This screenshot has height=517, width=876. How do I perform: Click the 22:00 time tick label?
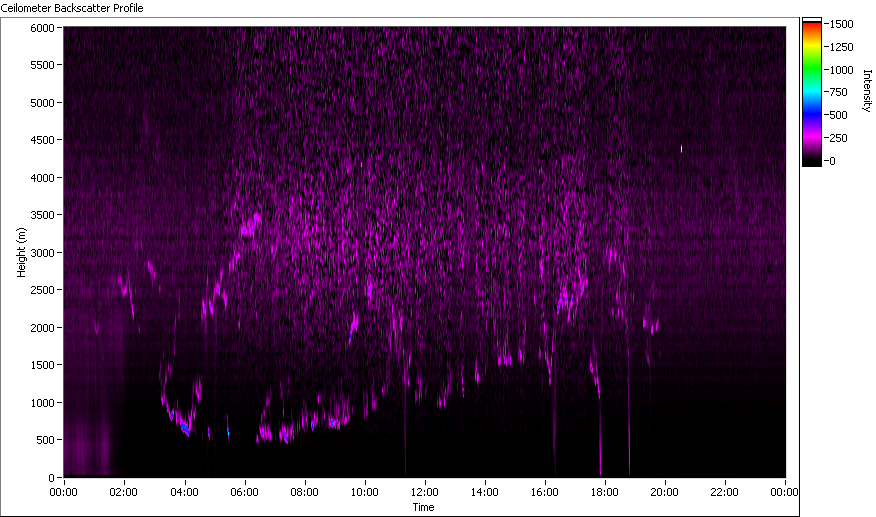pyautogui.click(x=724, y=492)
